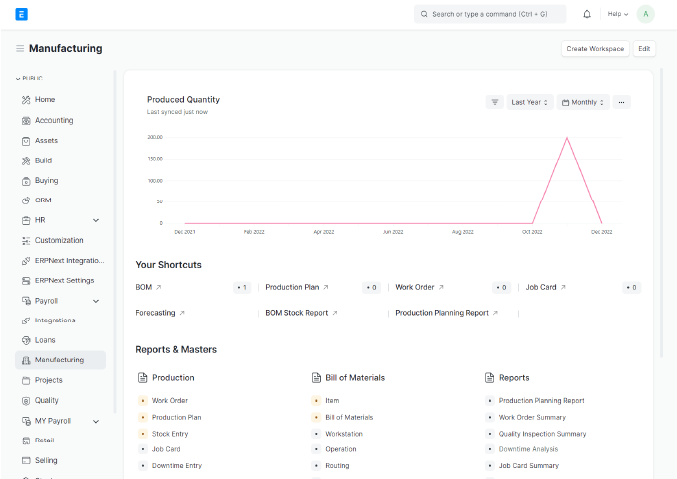This screenshot has width=677, height=479.
Task: Collapse the PUBLIC sidebar section
Action: (29, 78)
